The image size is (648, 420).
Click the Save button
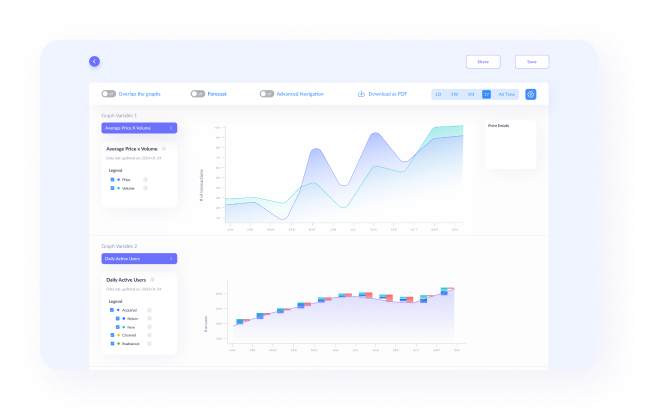click(x=532, y=62)
